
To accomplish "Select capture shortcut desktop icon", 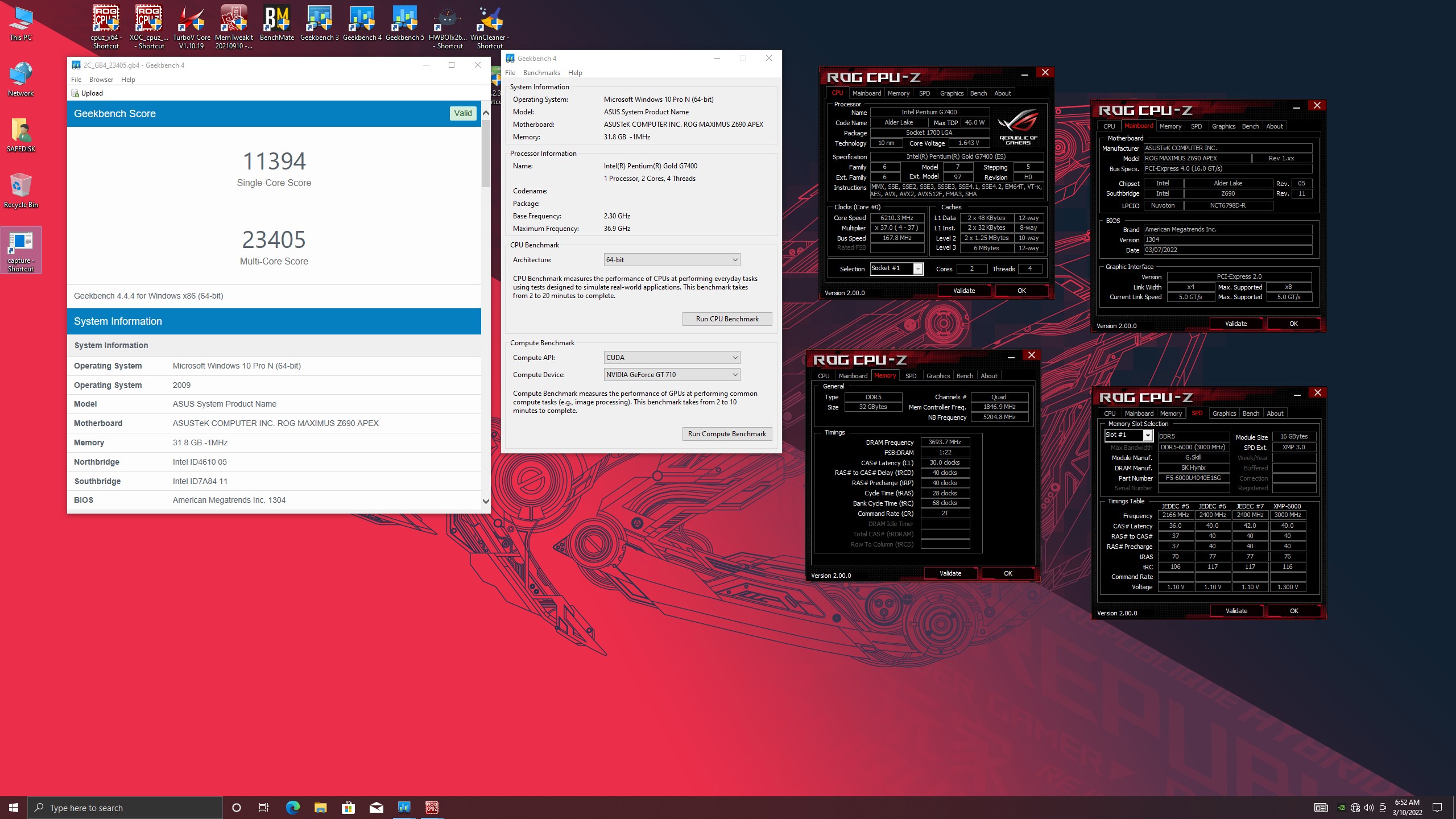I will [20, 250].
